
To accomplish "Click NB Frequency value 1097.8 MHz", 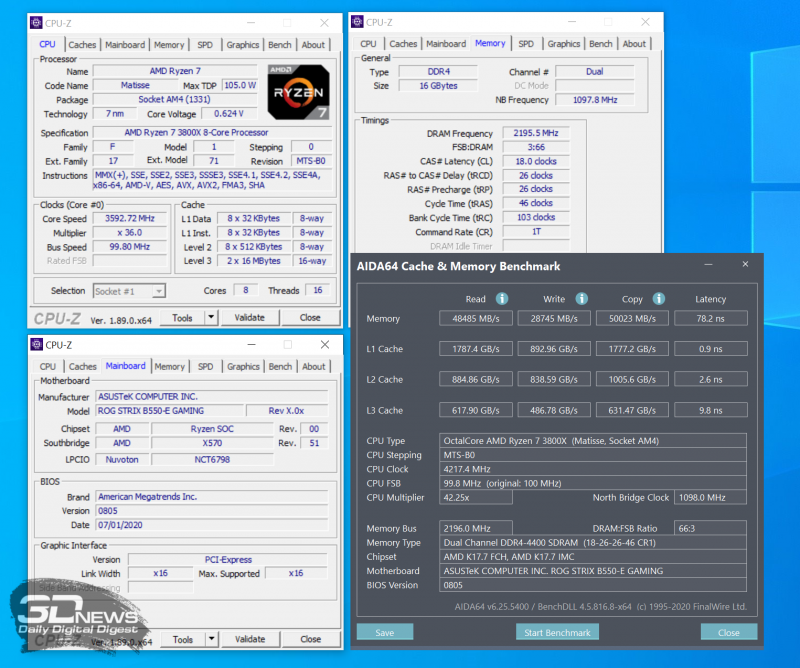I will pos(595,100).
